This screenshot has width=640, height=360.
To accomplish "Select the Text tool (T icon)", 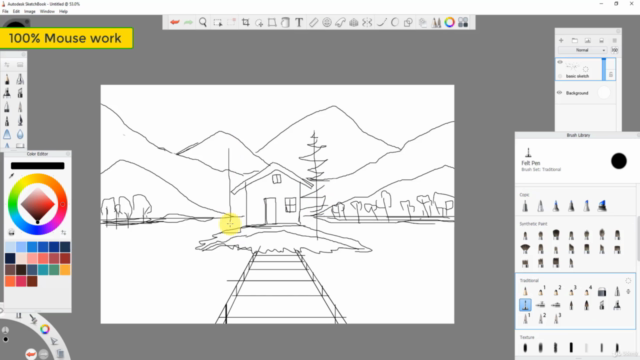I will [299, 22].
